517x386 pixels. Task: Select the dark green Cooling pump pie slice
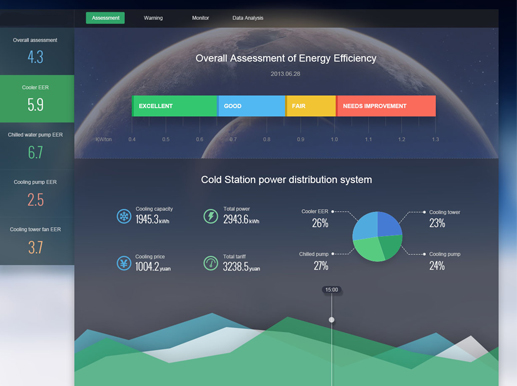pos(391,246)
